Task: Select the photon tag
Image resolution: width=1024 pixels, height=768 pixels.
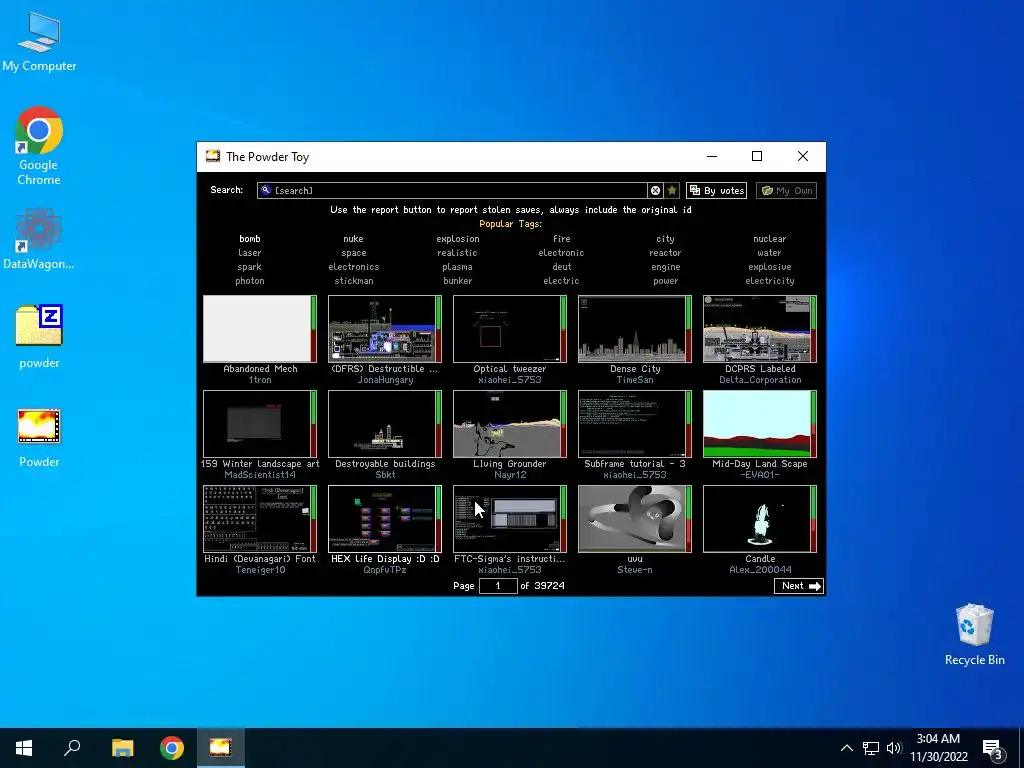Action: coord(249,281)
